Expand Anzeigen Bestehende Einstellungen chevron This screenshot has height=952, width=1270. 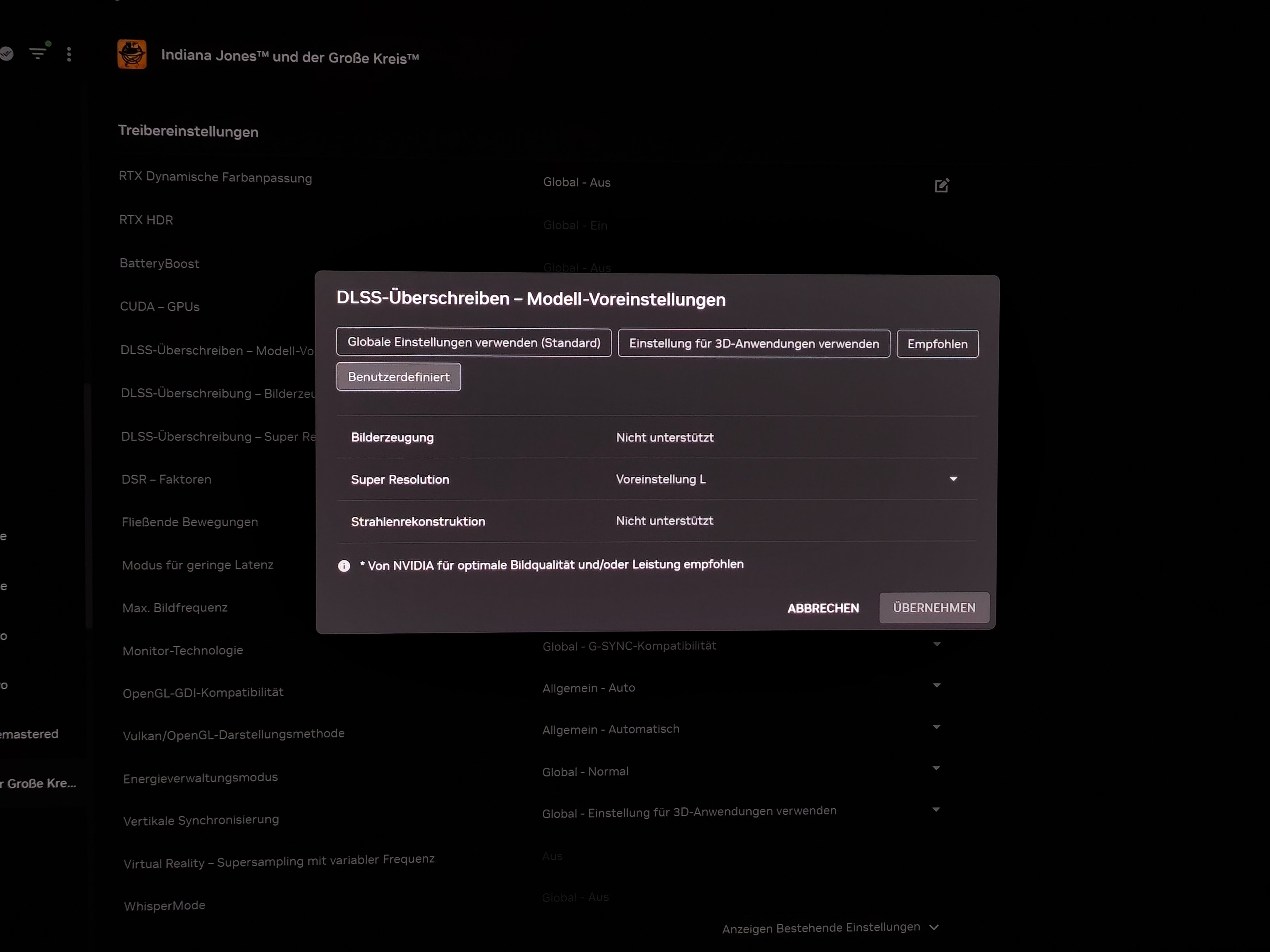[x=934, y=927]
